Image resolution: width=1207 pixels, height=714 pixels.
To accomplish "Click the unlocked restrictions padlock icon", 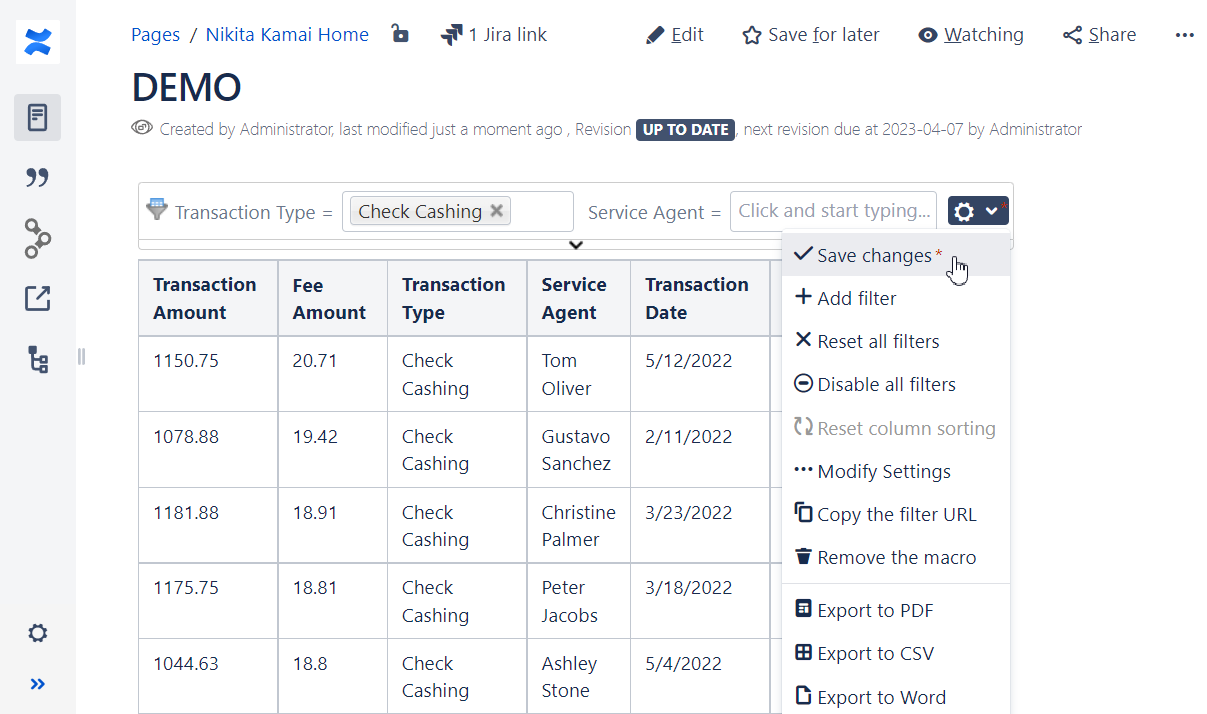I will point(400,33).
